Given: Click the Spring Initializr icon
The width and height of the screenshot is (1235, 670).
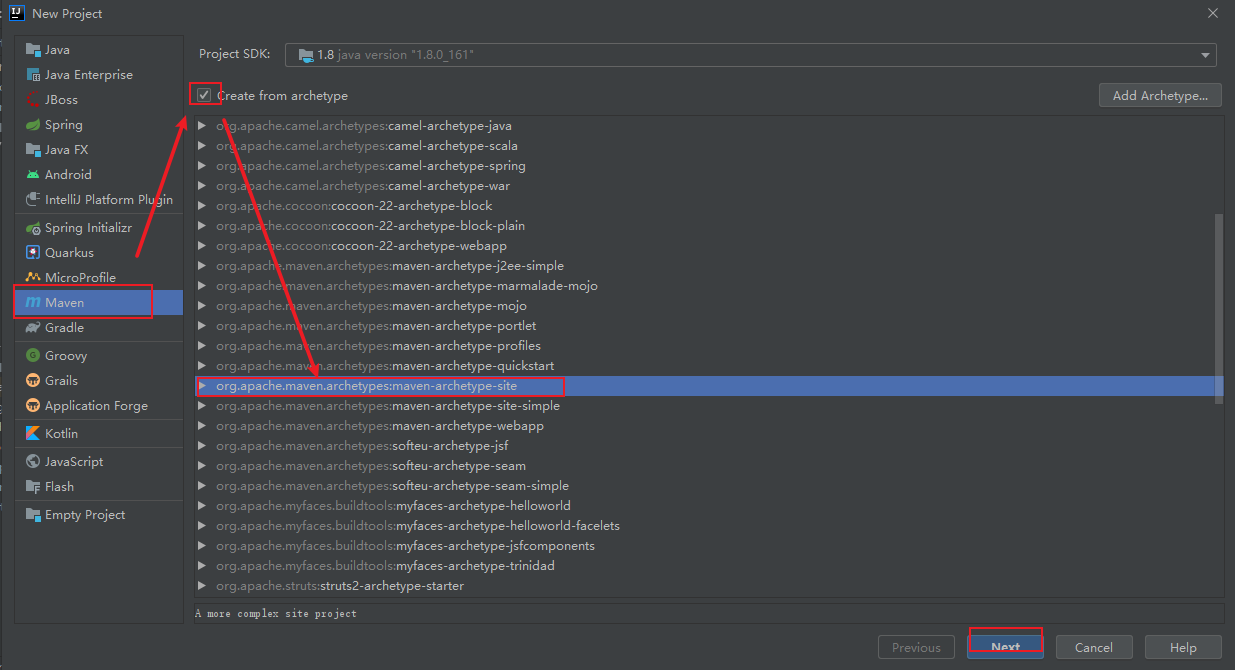Looking at the screenshot, I should coord(33,228).
